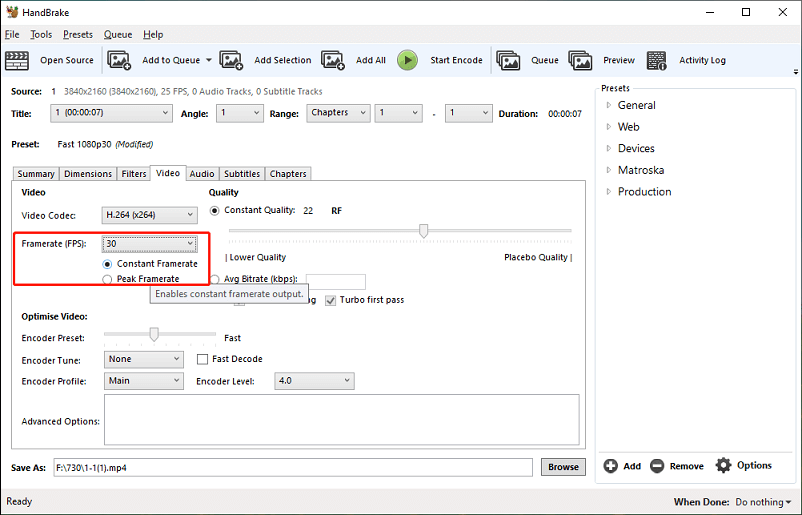Viewport: 802px width, 515px height.
Task: Open the Encoder Profile dropdown
Action: 144,381
